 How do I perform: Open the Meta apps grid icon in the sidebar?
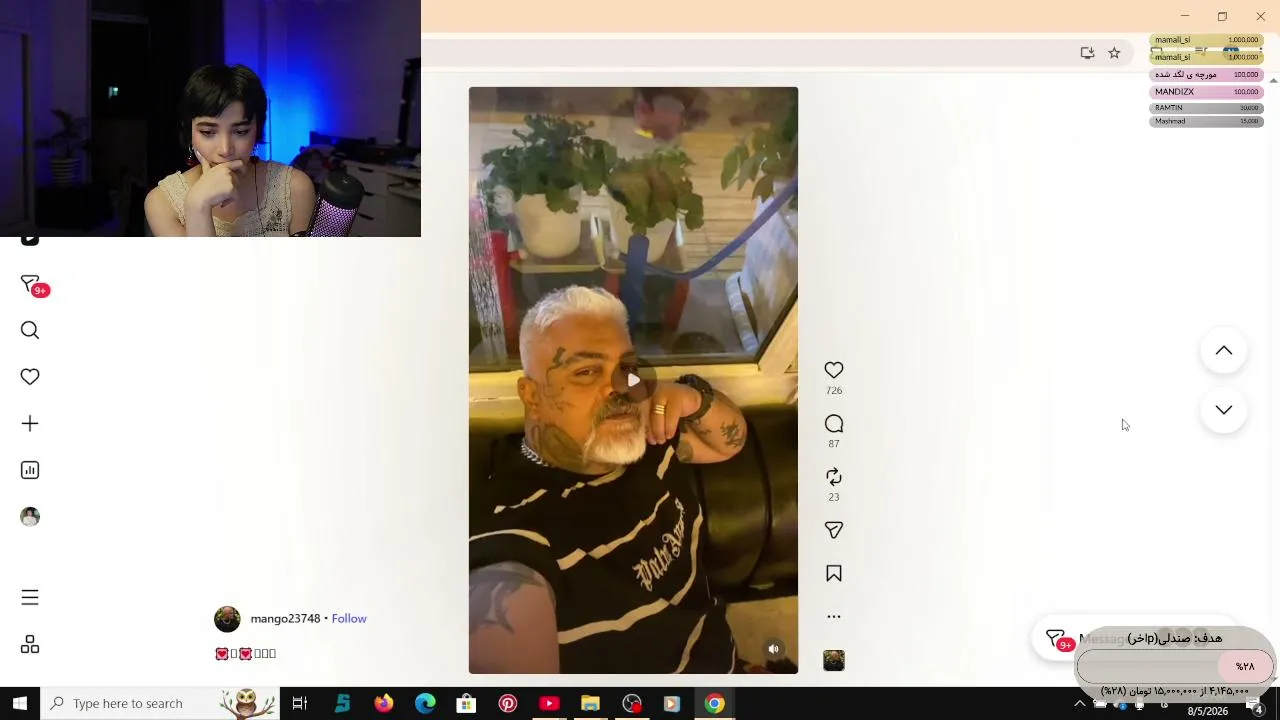[30, 645]
